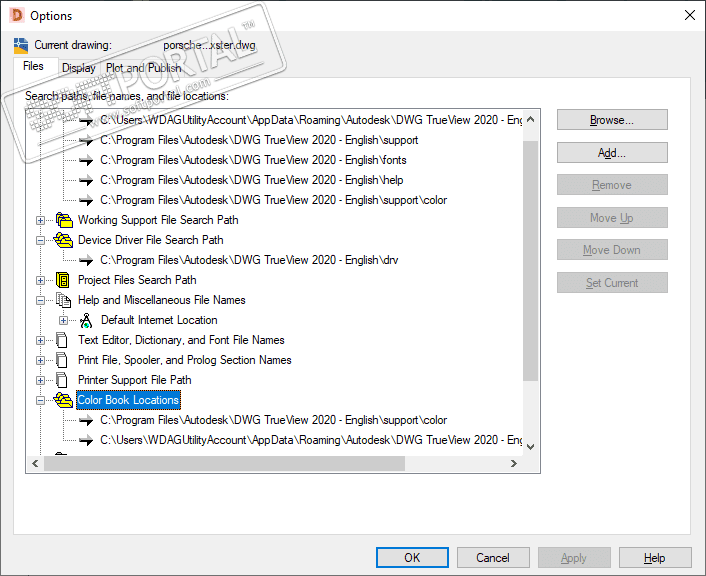The image size is (706, 576).
Task: Expand Working Support File Search Path node
Action: pos(41,220)
